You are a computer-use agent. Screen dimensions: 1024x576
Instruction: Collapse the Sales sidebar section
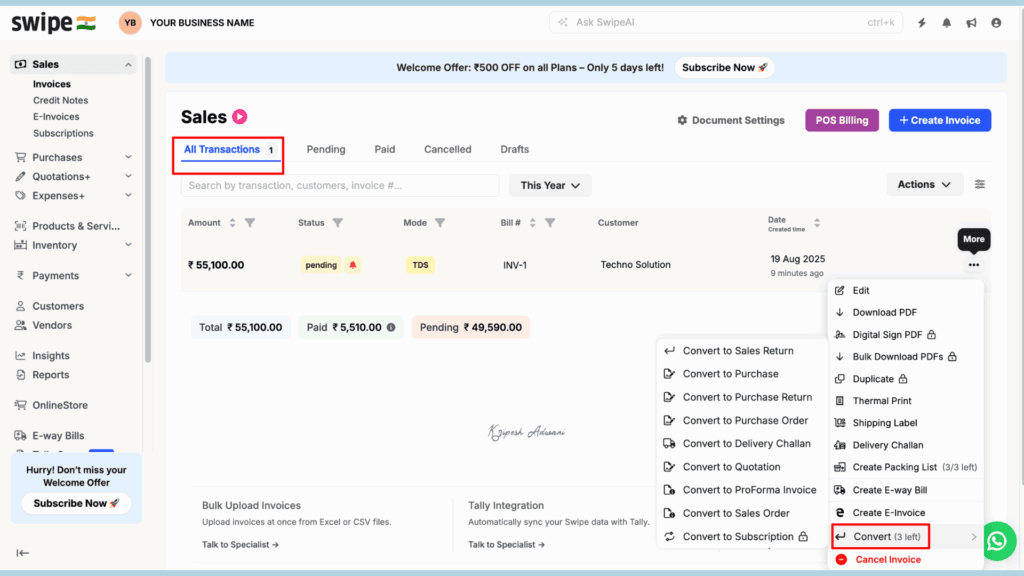pyautogui.click(x=128, y=65)
